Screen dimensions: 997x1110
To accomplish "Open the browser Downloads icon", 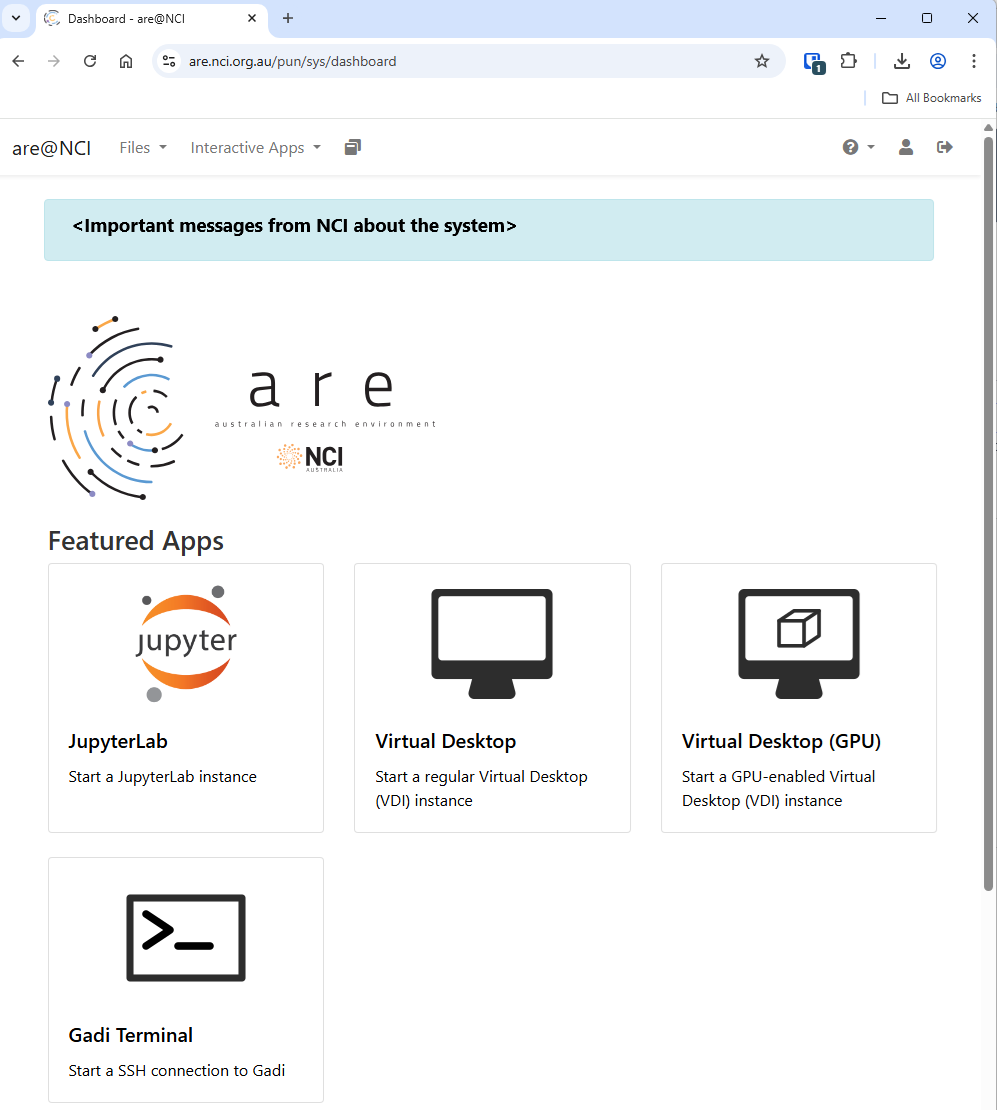I will pyautogui.click(x=901, y=61).
